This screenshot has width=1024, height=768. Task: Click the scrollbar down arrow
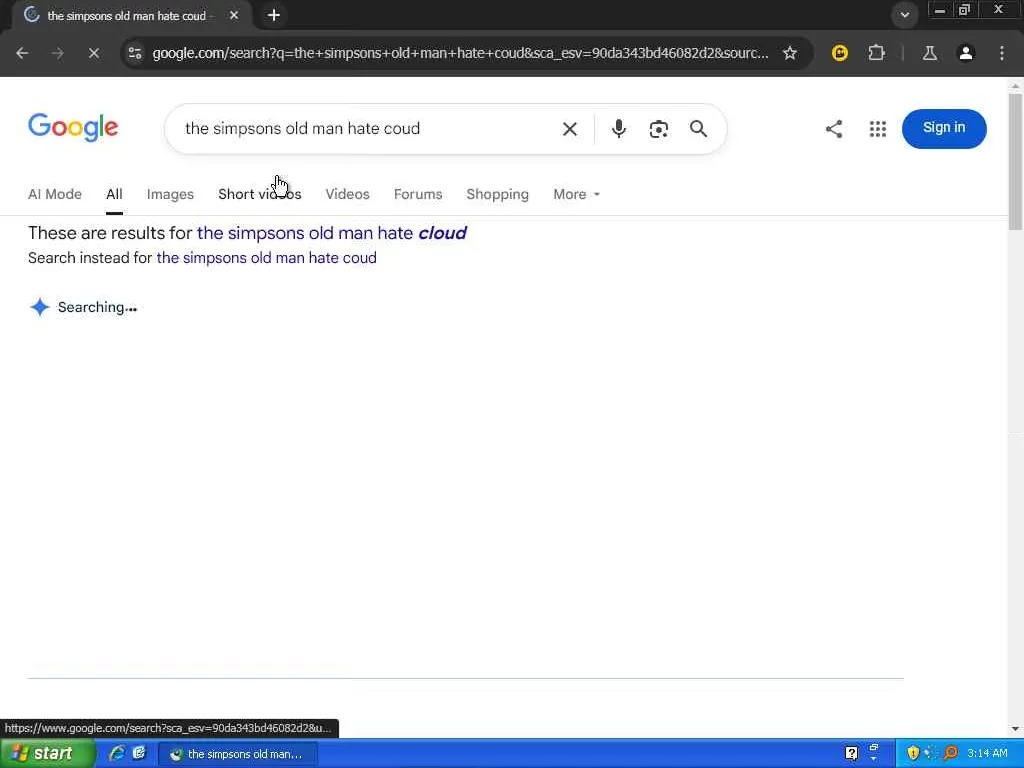tap(1015, 728)
